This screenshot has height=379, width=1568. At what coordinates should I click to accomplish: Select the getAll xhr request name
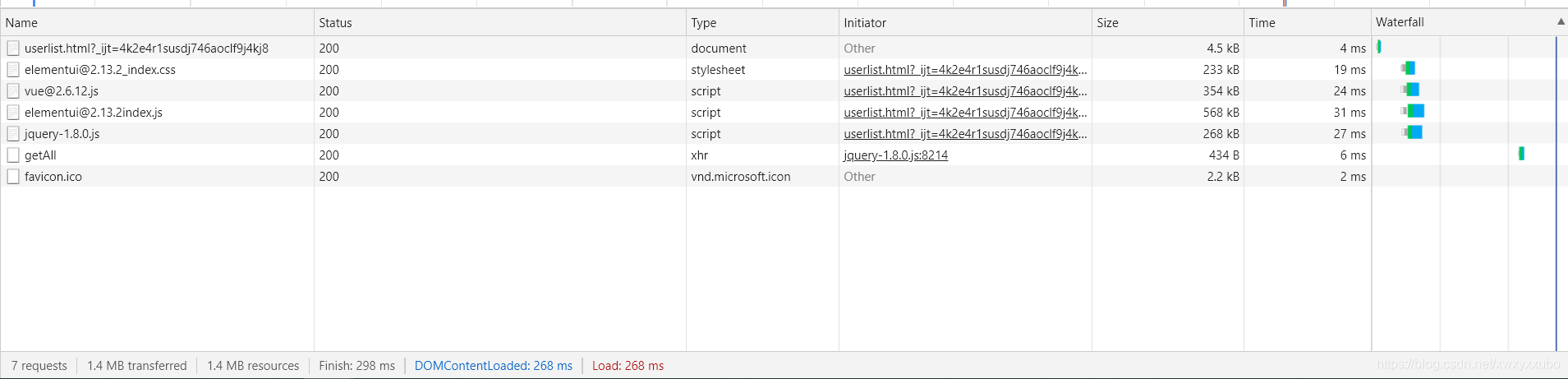(x=40, y=155)
